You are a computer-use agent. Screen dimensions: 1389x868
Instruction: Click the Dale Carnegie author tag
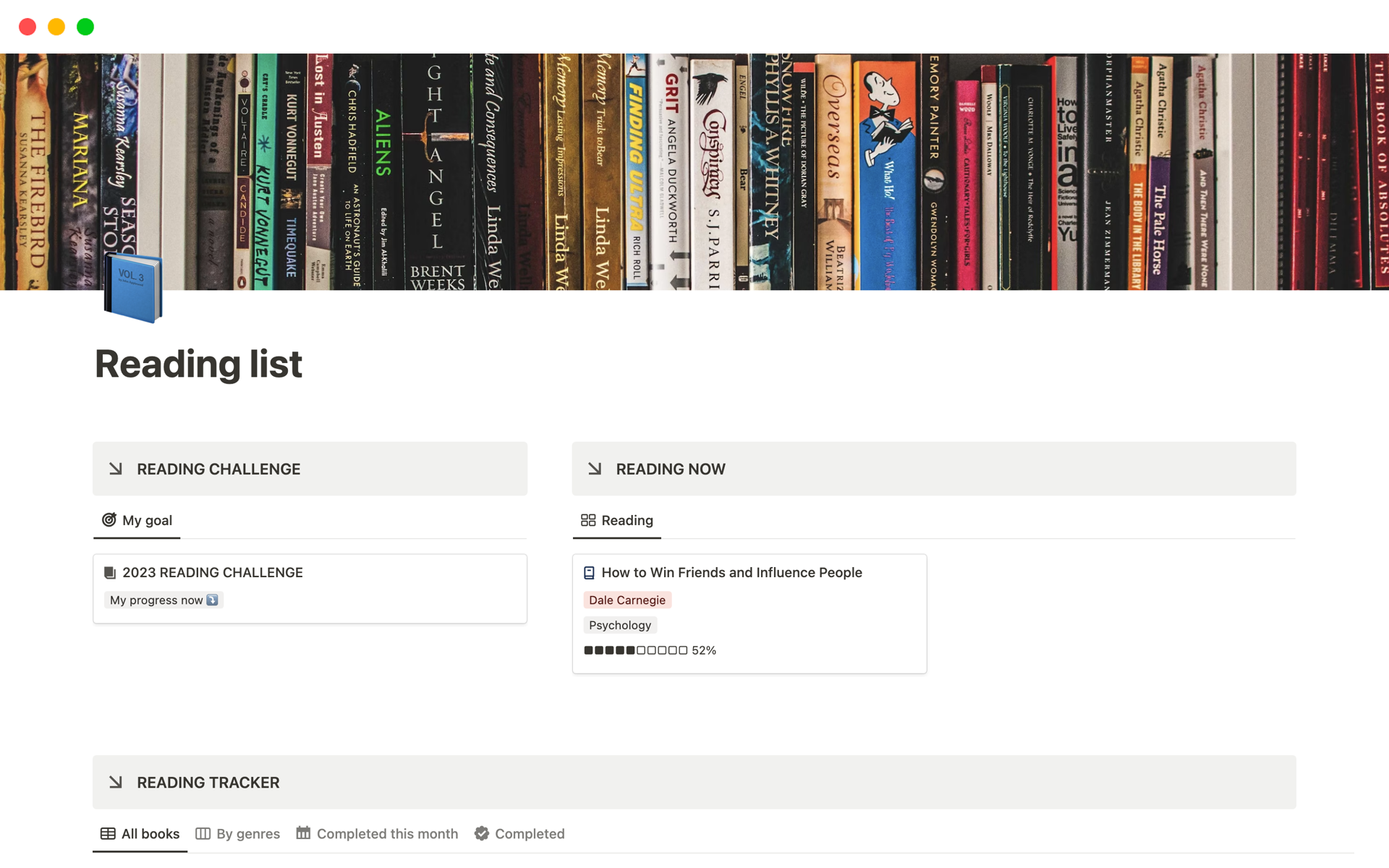(626, 600)
